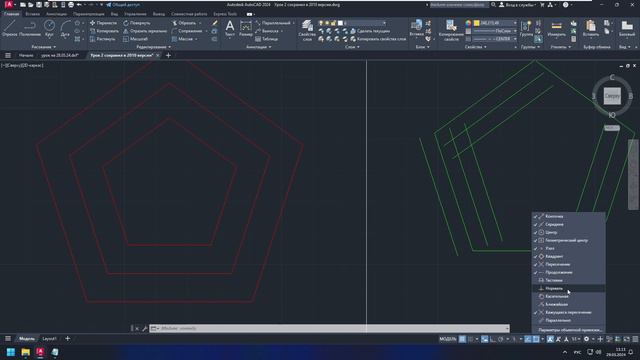Expand the Layers (Слои) panel
The image size is (640, 360).
point(352,47)
